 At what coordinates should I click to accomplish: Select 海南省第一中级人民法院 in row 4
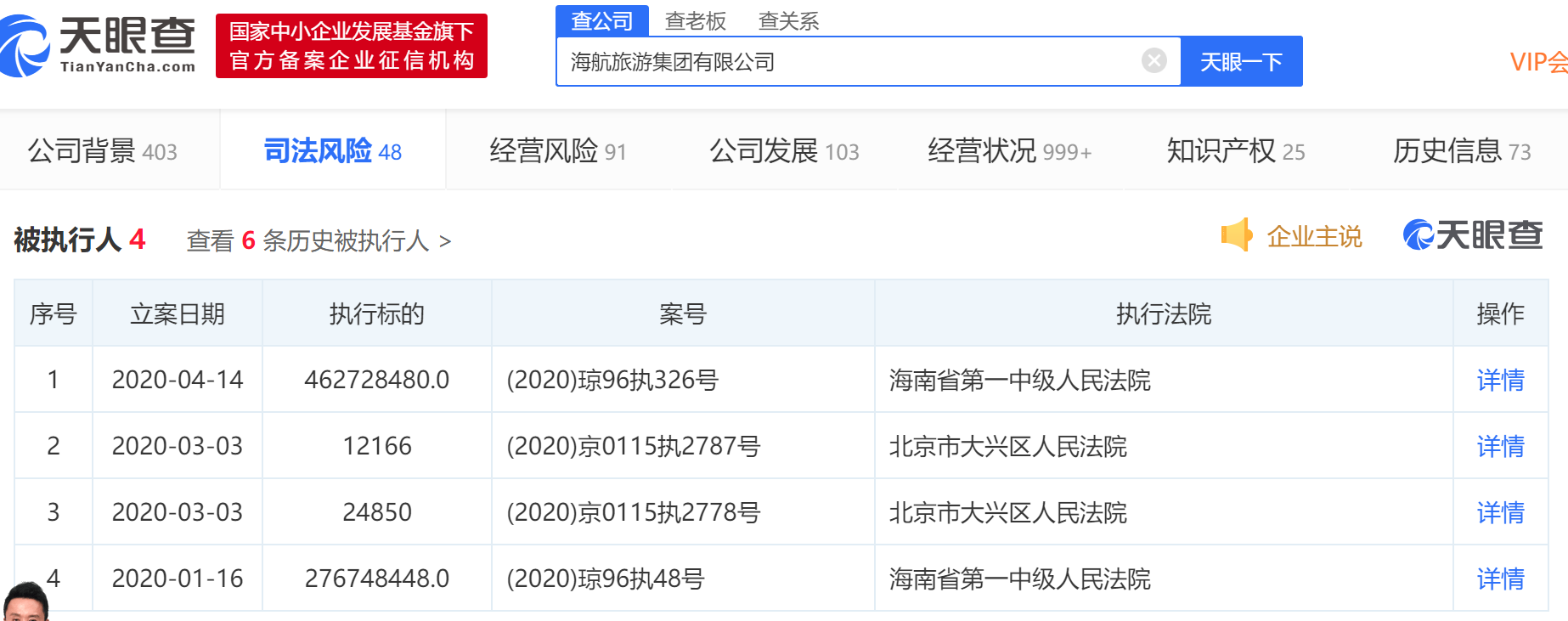1019,579
